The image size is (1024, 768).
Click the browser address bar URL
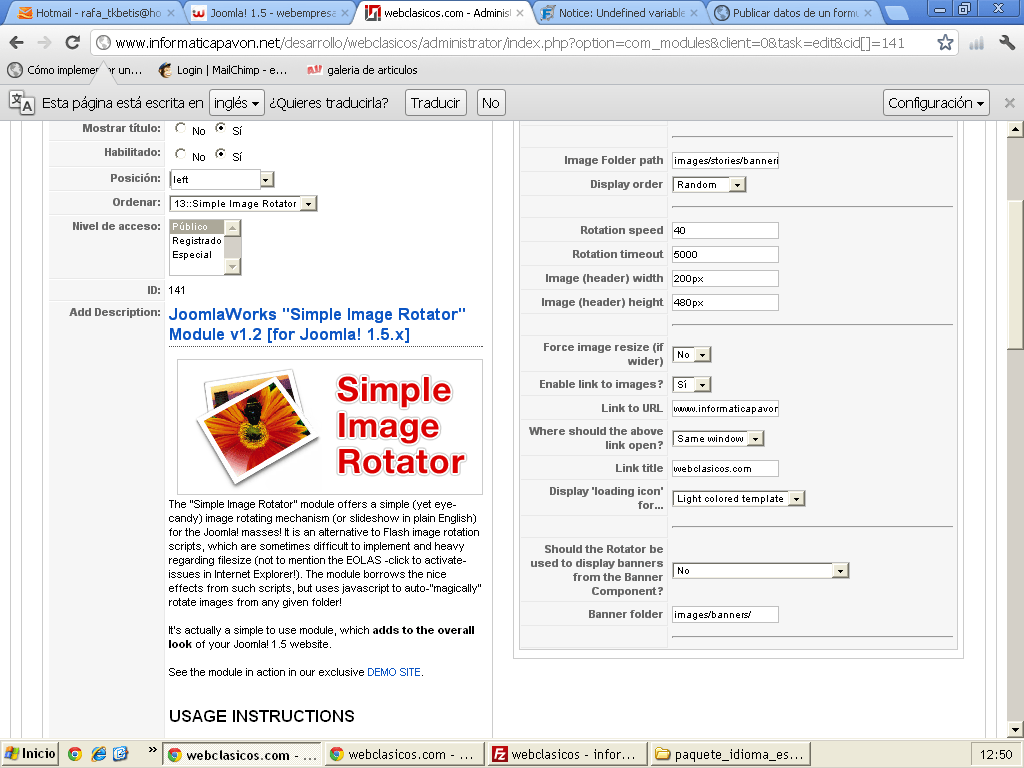click(x=509, y=43)
